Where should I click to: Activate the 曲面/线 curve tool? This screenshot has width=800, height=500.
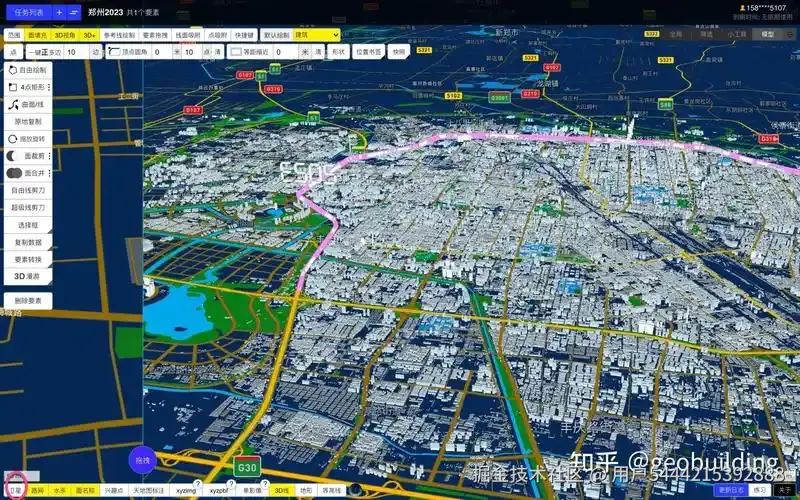coord(26,105)
